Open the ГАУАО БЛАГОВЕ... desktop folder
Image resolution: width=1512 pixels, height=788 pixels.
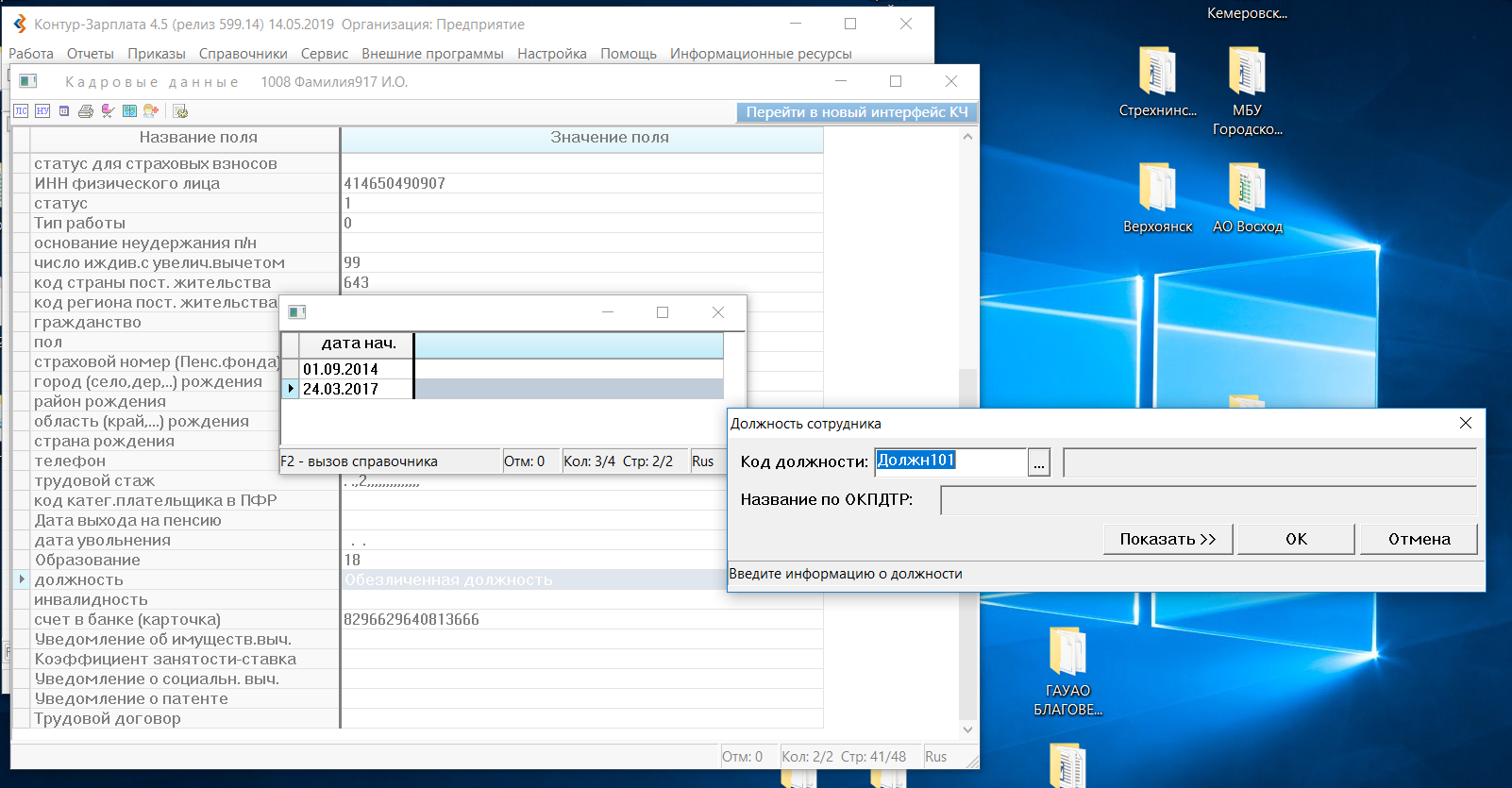[x=1067, y=672]
